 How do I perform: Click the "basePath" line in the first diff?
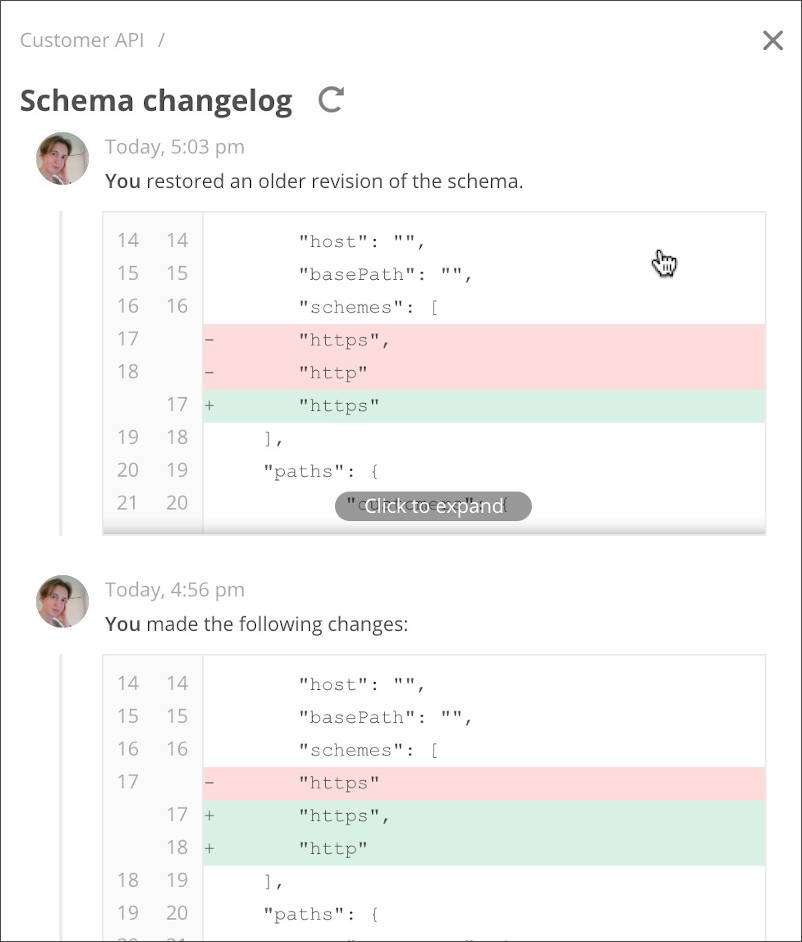tap(484, 275)
